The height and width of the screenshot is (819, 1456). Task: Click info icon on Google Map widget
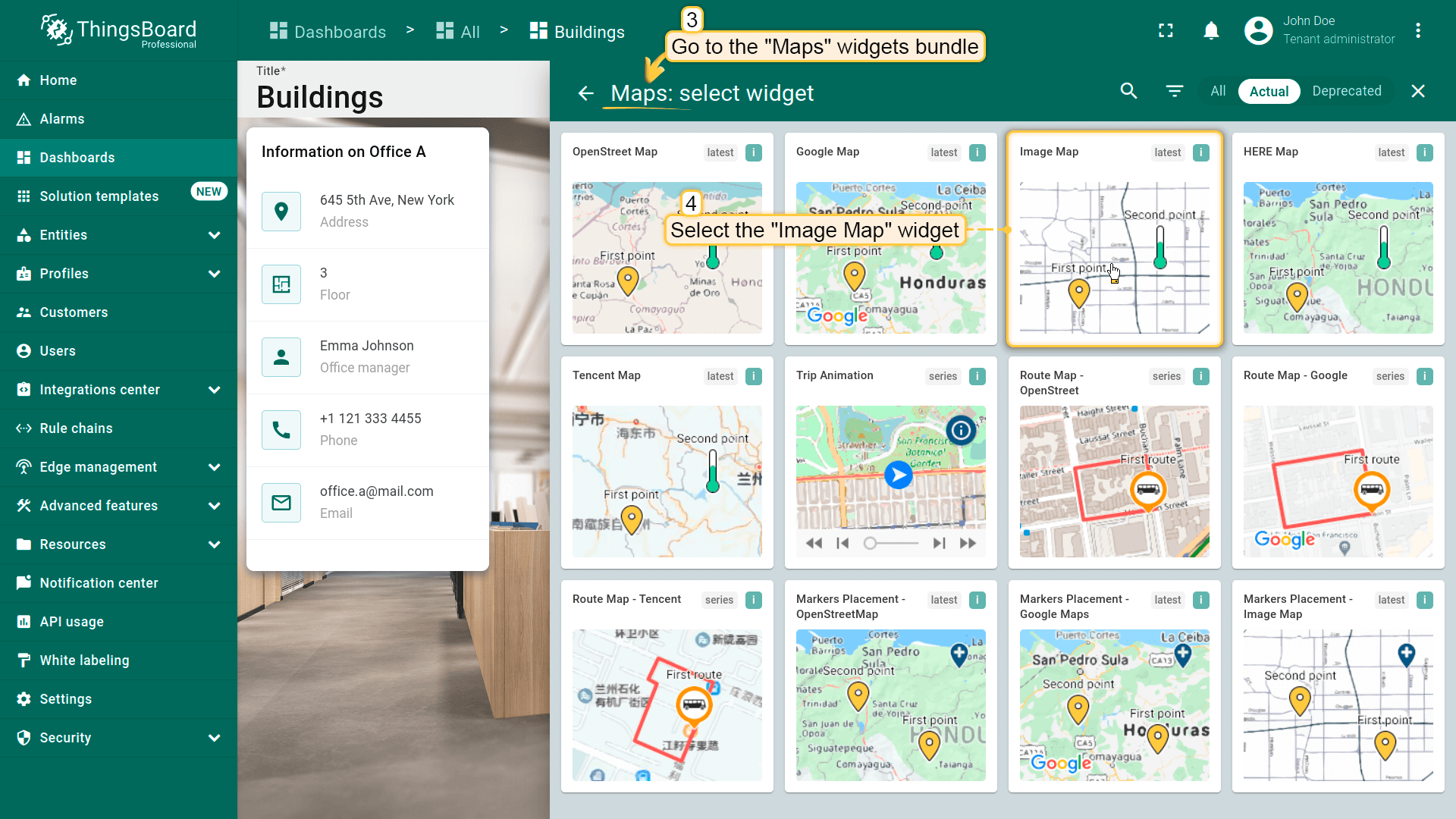tap(977, 152)
